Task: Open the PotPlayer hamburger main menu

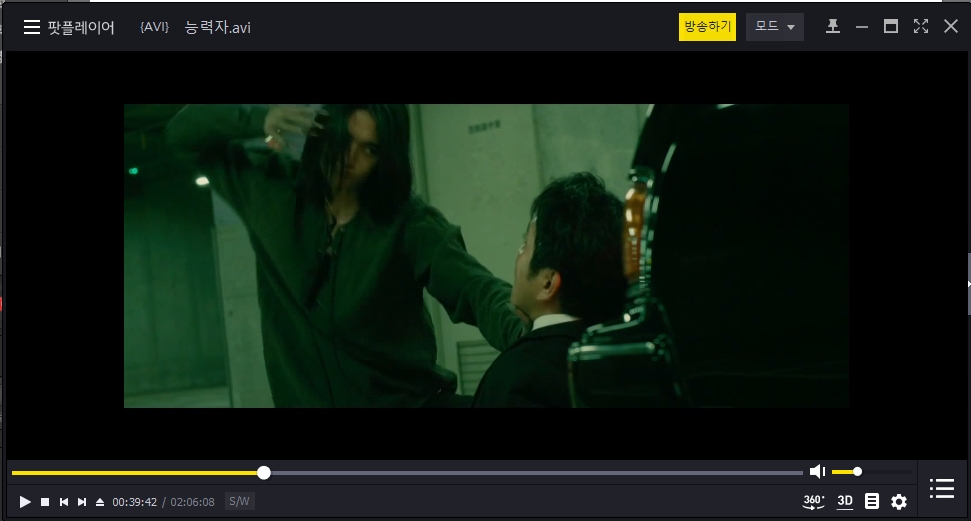Action: click(x=32, y=27)
